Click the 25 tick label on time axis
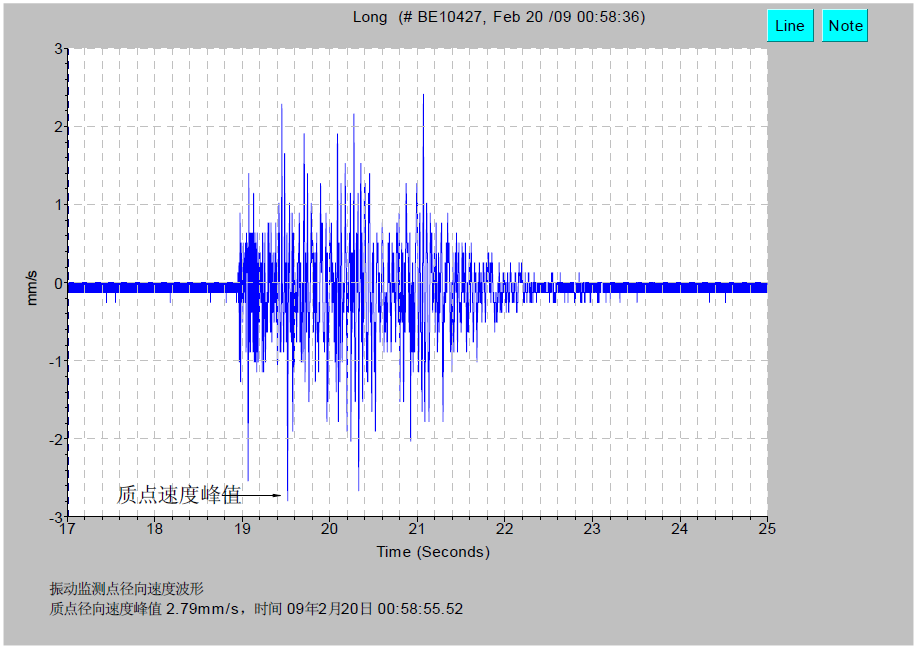The width and height of the screenshot is (918, 651). (767, 528)
